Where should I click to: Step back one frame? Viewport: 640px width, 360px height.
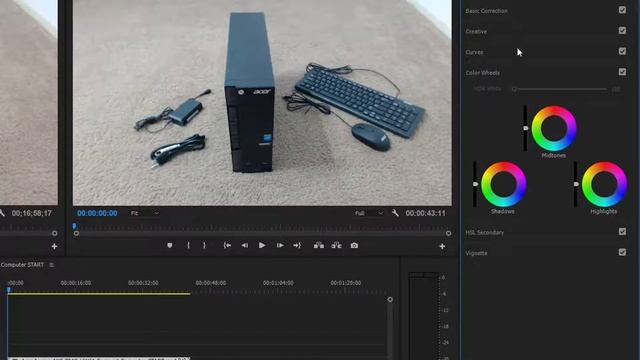[244, 245]
